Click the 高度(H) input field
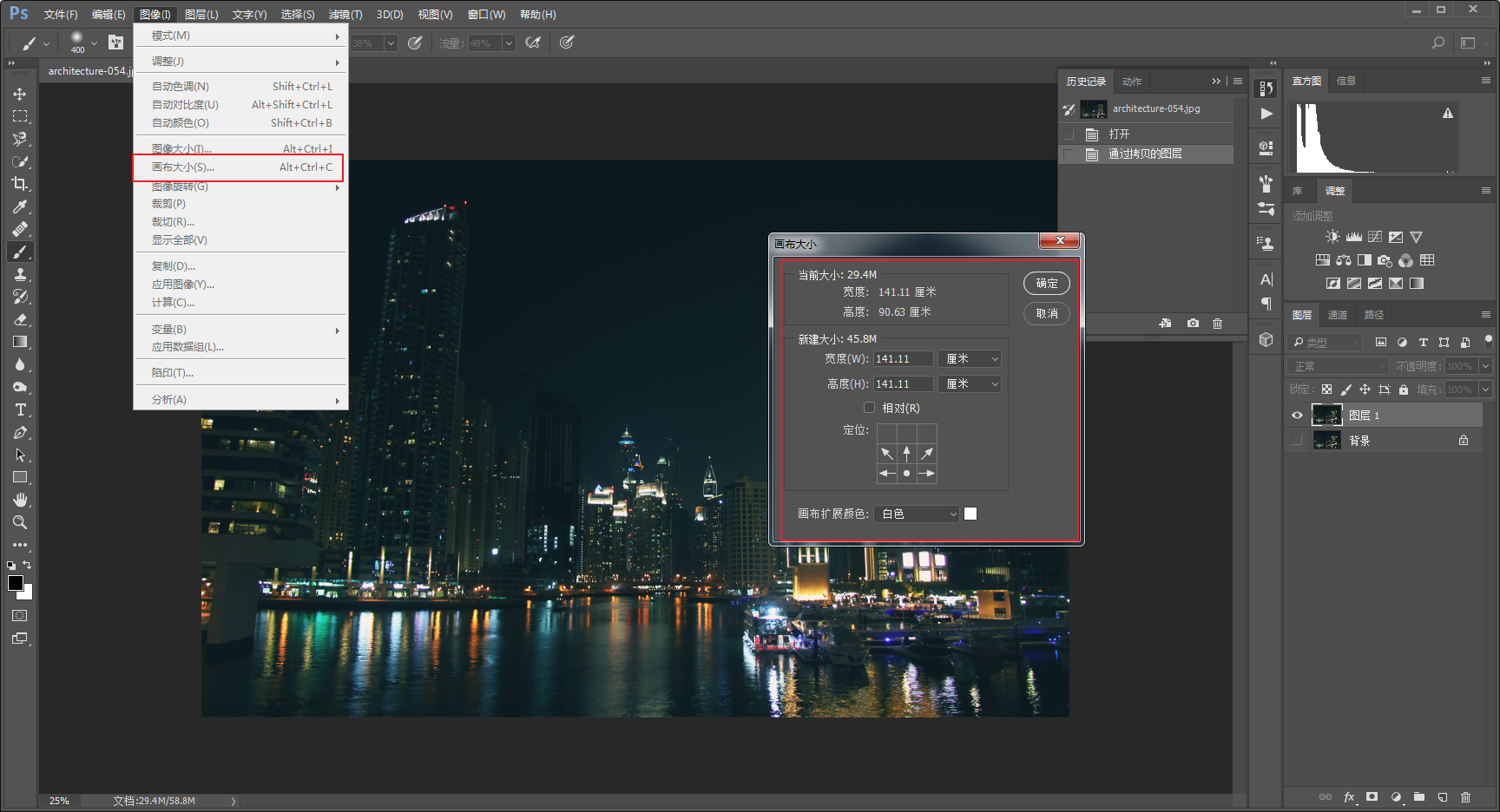Viewport: 1500px width, 812px height. click(904, 384)
